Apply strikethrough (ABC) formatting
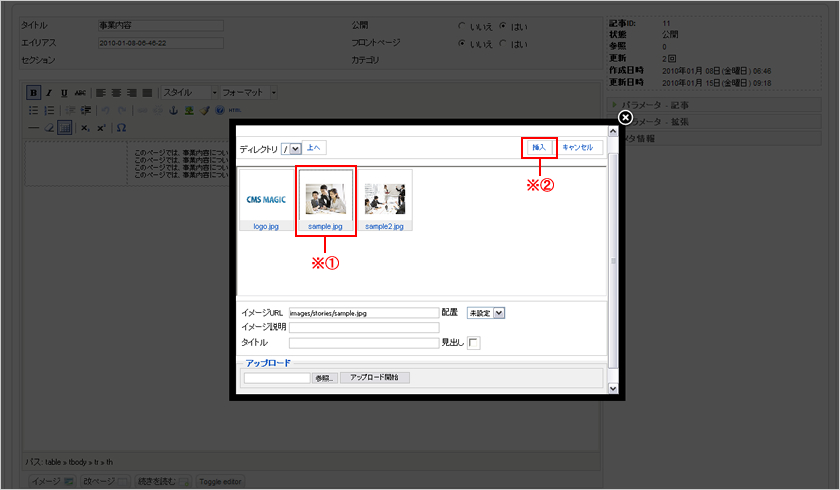Screen dimensions: 840x490 [80, 93]
